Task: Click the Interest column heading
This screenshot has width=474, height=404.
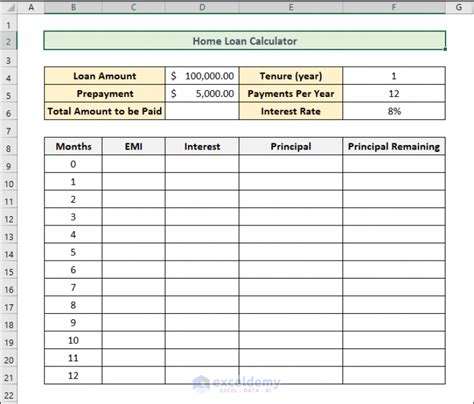Action: click(202, 146)
